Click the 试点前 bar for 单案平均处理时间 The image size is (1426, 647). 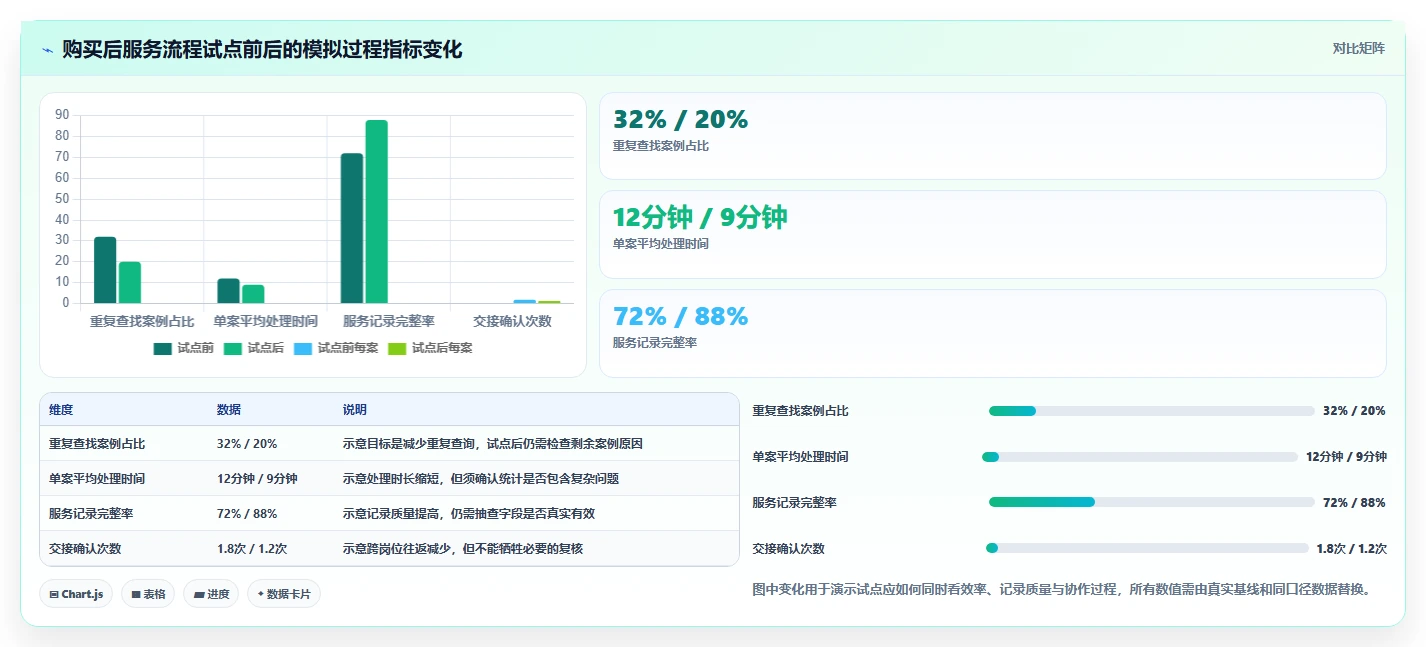coord(228,291)
